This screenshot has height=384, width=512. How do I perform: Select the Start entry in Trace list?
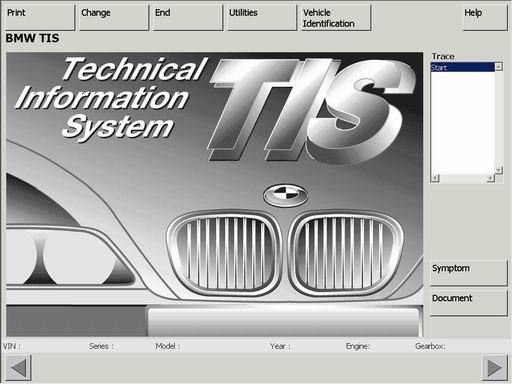[463, 67]
